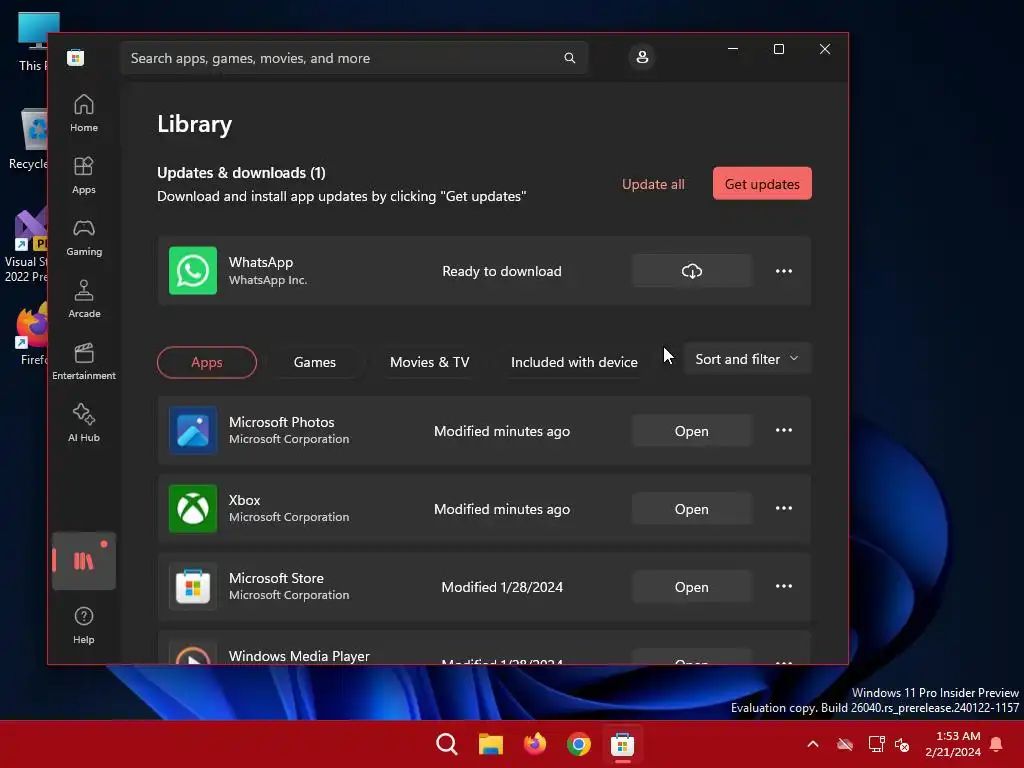Launch Chrome from taskbar

[x=579, y=744]
